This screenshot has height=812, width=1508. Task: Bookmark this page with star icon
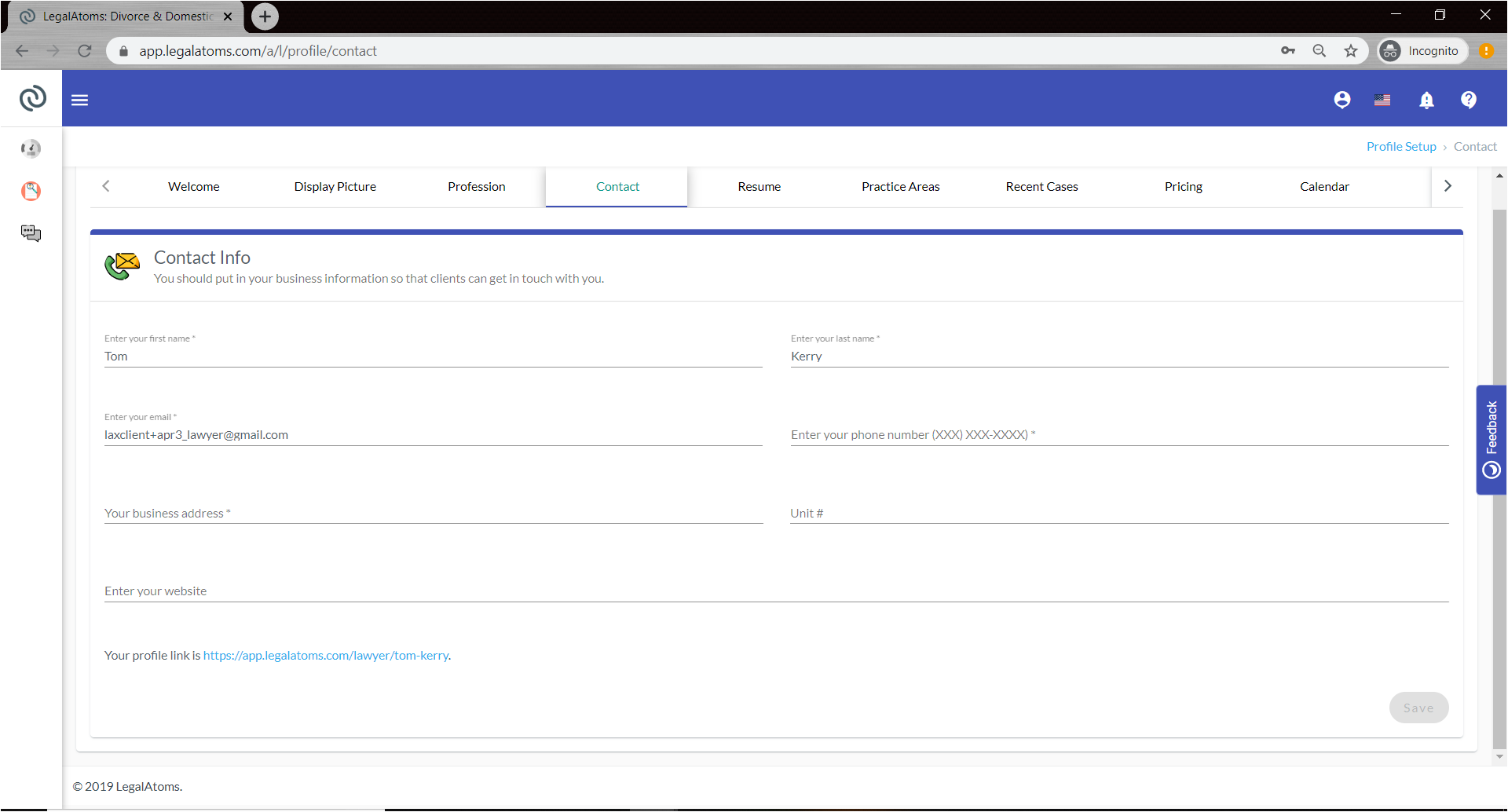click(x=1351, y=51)
